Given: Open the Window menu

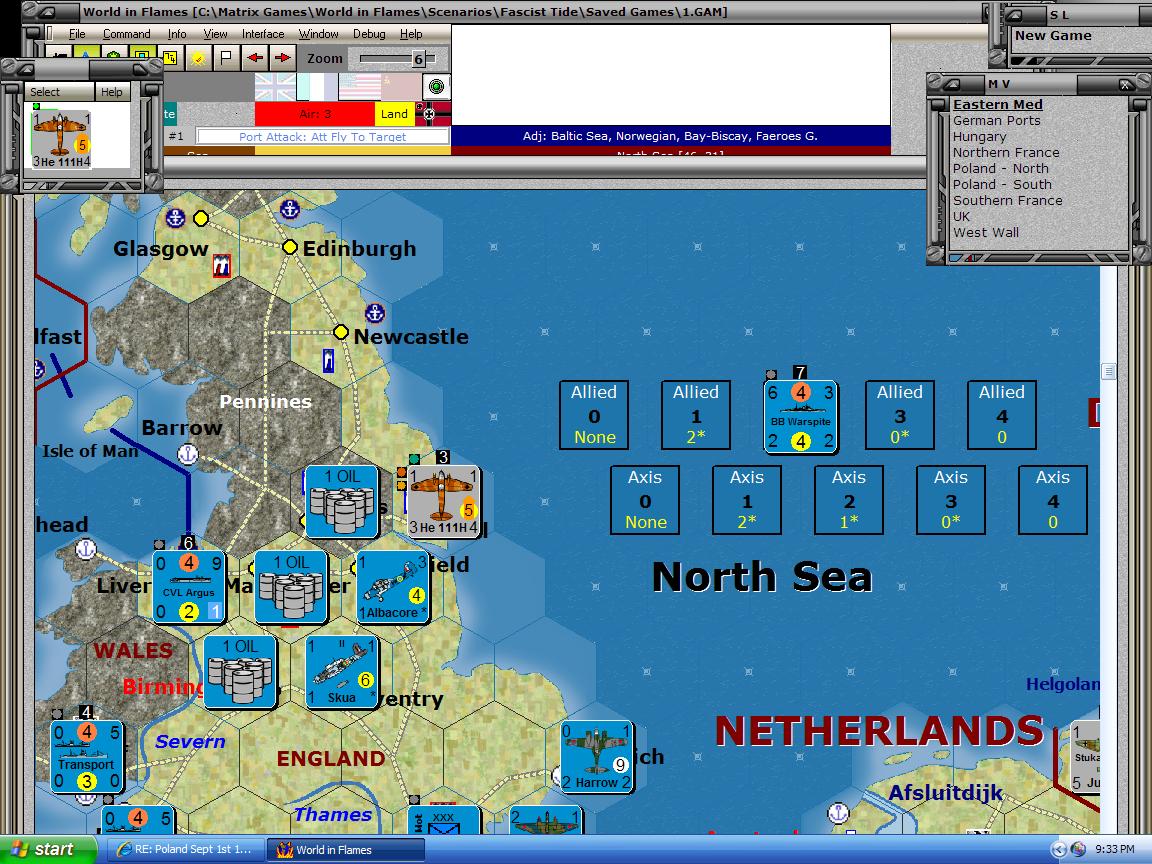Looking at the screenshot, I should (318, 34).
